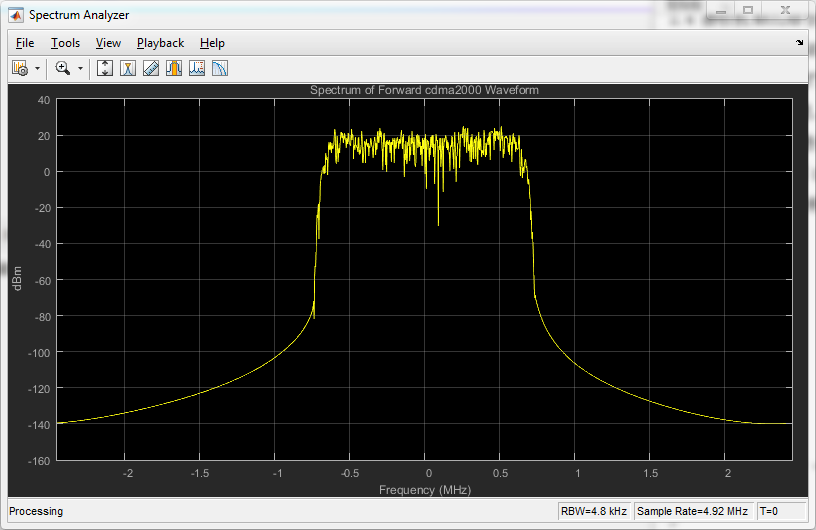Expand dropdown arrow beside Zoom tool
816x530 pixels.
(80, 68)
